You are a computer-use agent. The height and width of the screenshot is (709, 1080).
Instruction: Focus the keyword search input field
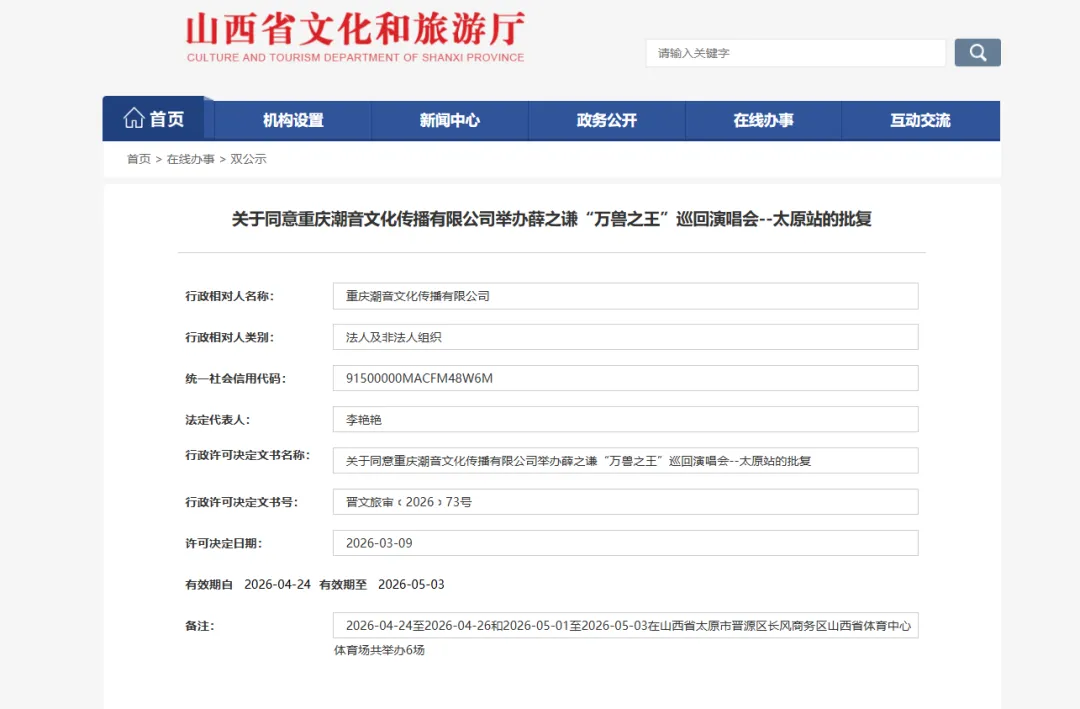point(796,53)
